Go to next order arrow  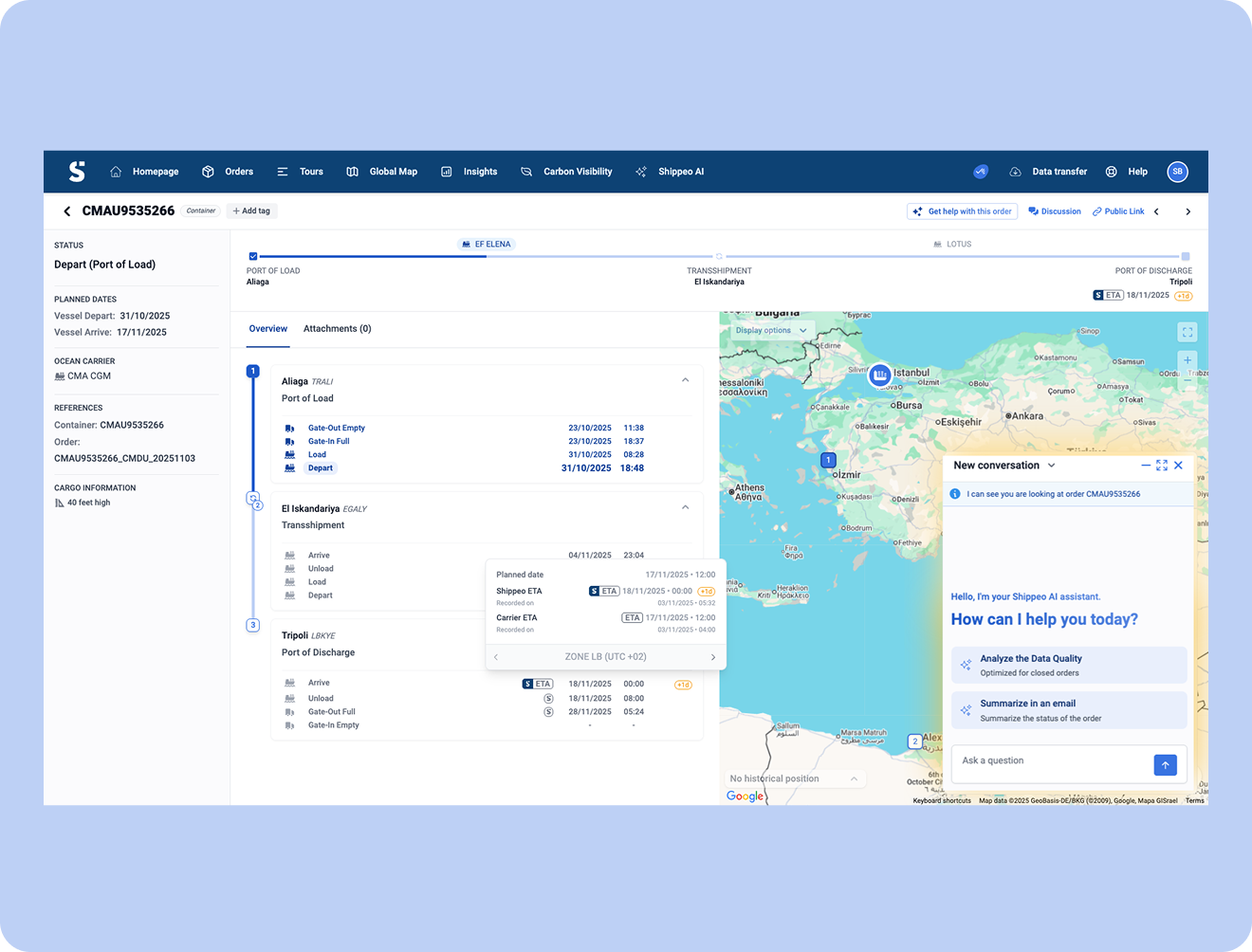pos(1188,211)
